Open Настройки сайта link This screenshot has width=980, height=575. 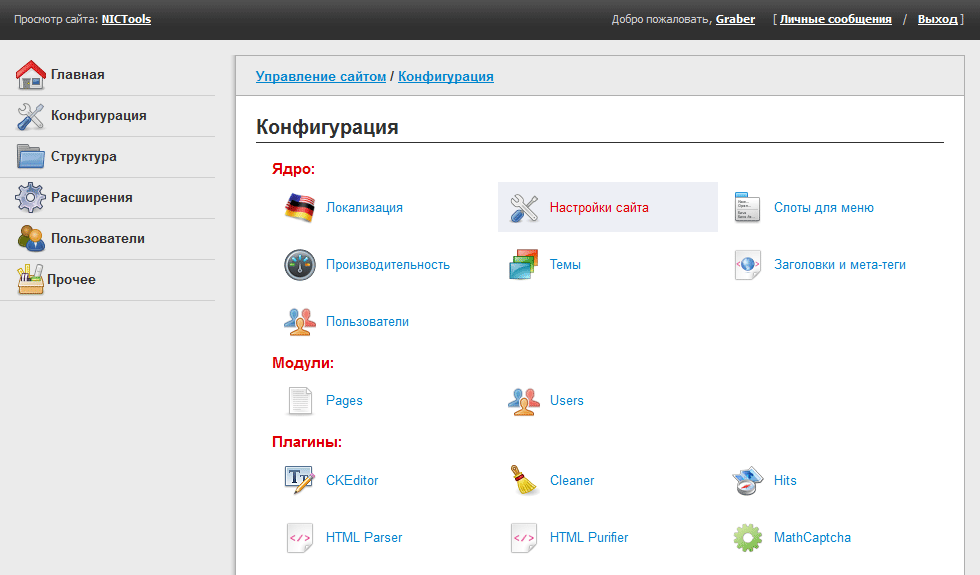click(599, 208)
